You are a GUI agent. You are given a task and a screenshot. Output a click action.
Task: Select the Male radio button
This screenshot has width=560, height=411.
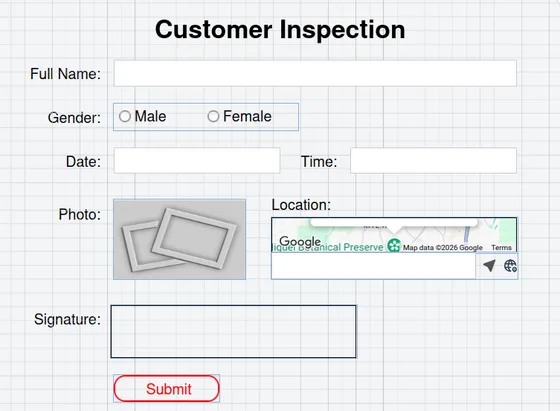125,116
